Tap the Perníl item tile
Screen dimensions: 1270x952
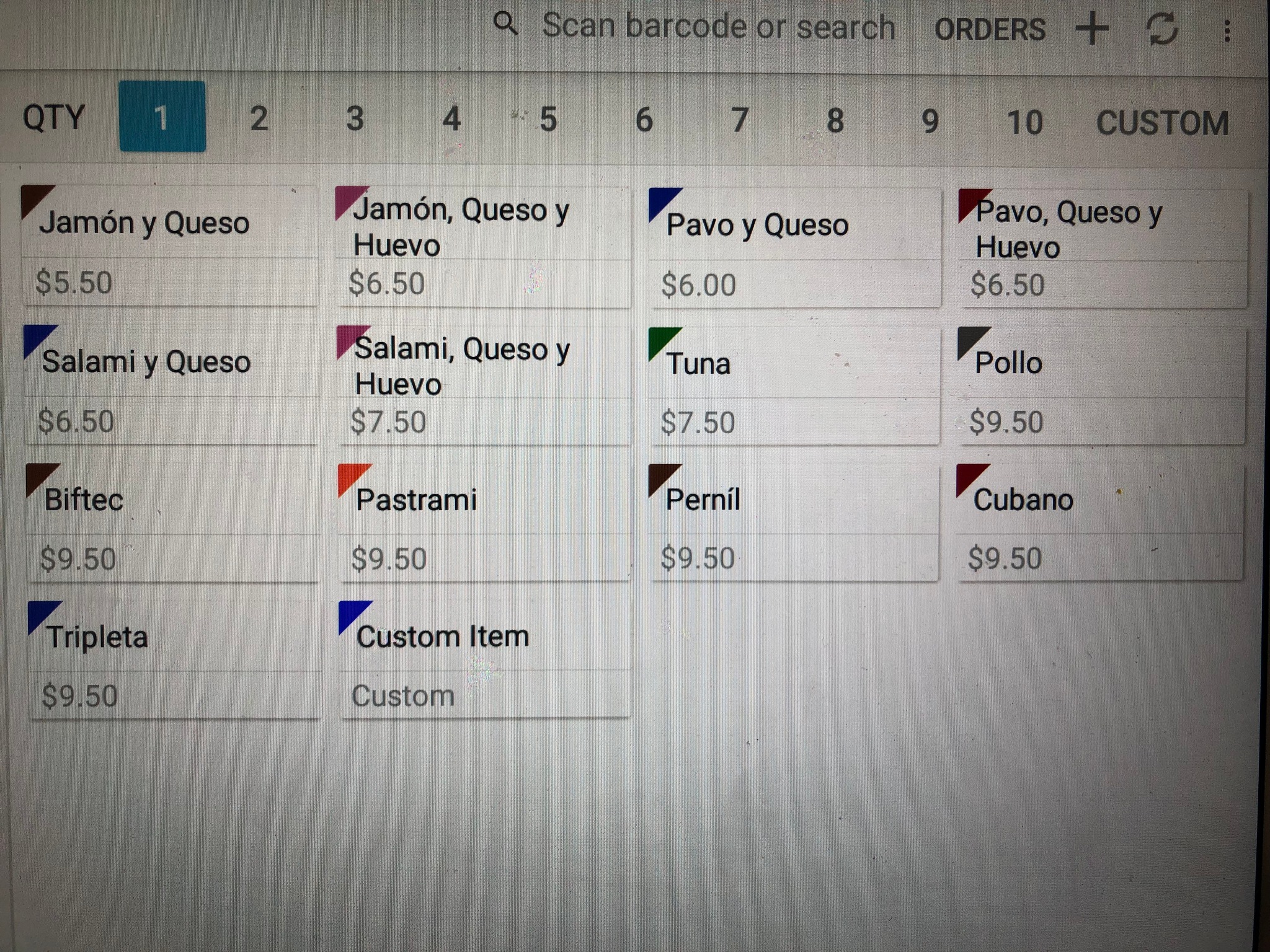pos(793,523)
